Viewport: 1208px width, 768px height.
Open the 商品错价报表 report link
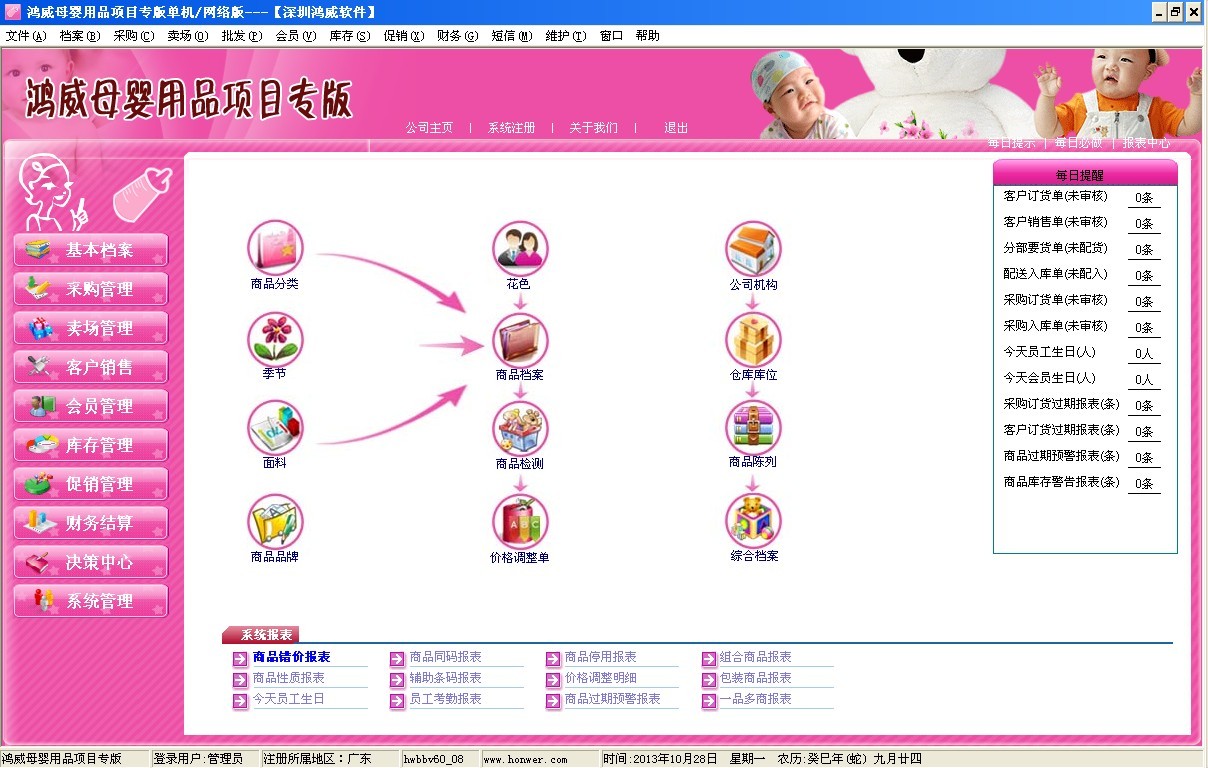(291, 657)
